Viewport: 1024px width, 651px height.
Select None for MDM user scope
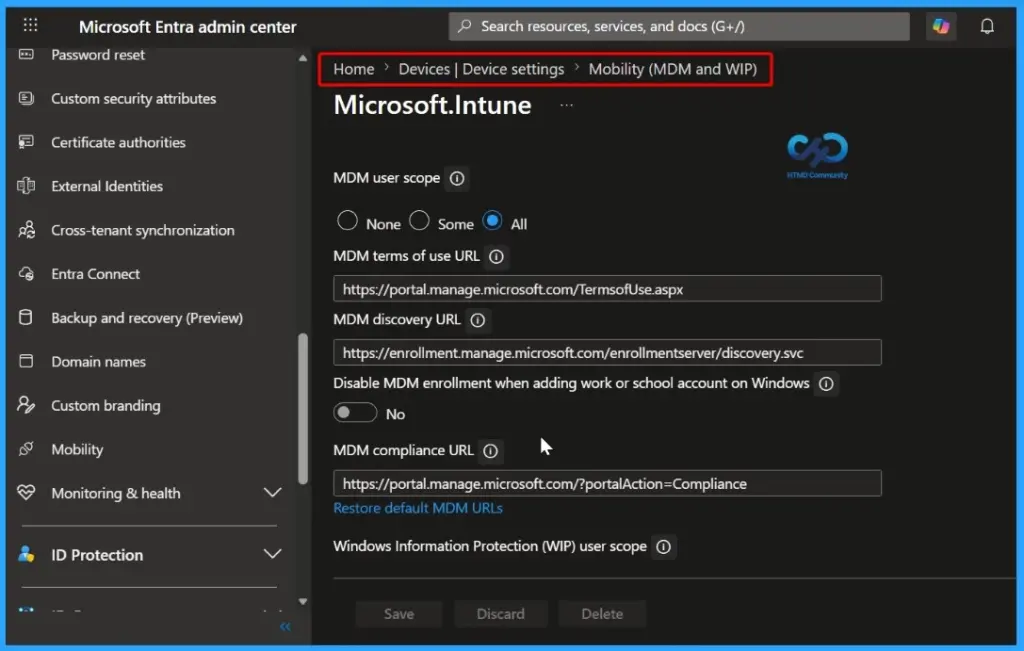click(347, 221)
